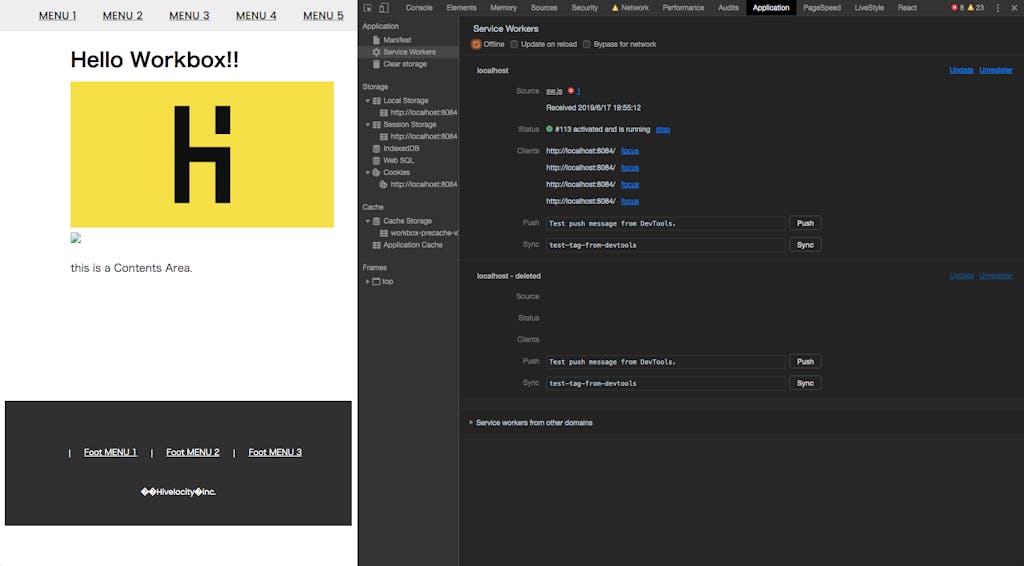Image resolution: width=1024 pixels, height=566 pixels.
Task: Open MENU 3 on the webpage
Action: (189, 16)
